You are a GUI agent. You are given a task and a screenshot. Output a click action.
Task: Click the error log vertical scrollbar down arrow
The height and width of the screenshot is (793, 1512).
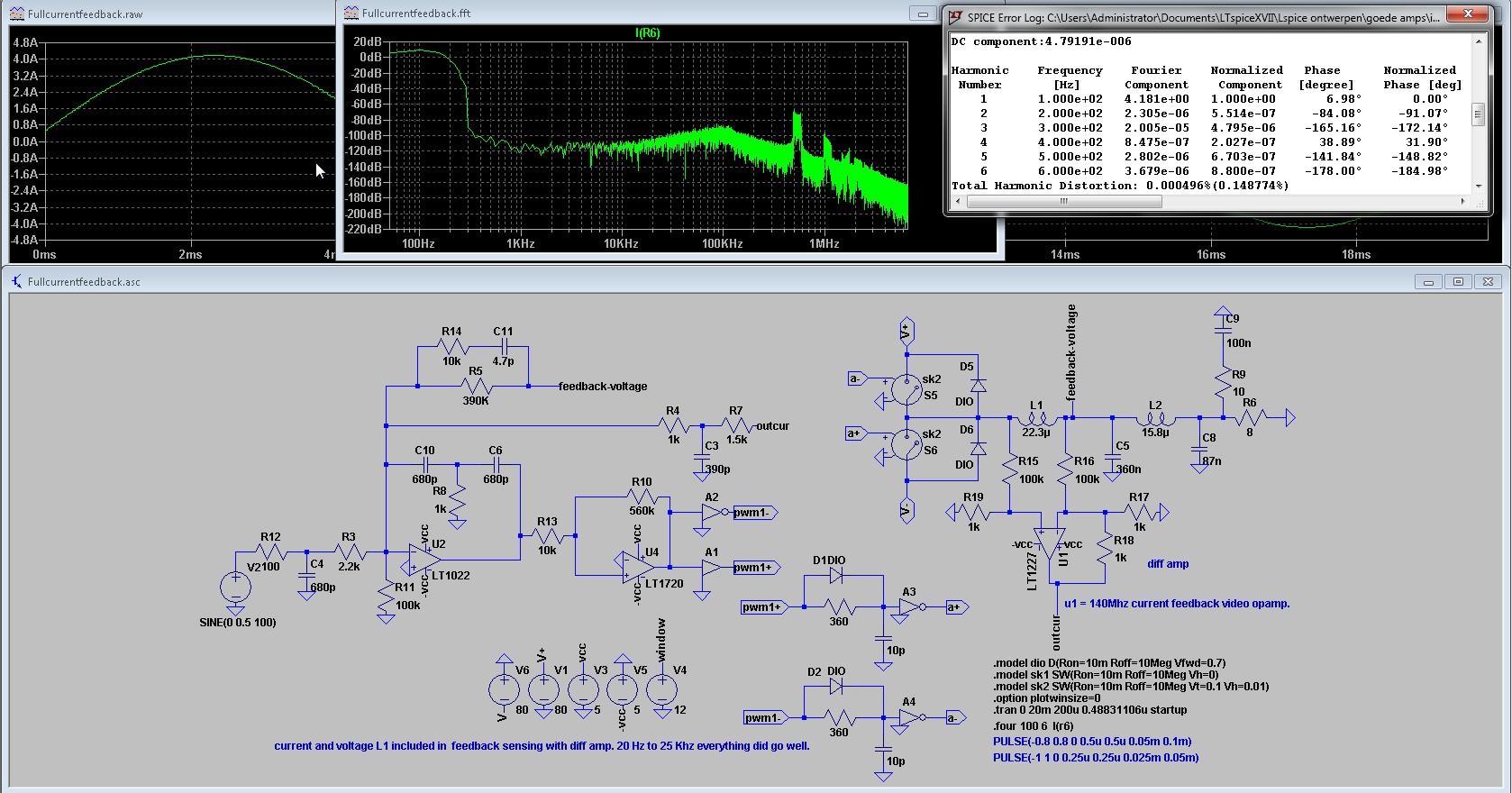[1478, 186]
